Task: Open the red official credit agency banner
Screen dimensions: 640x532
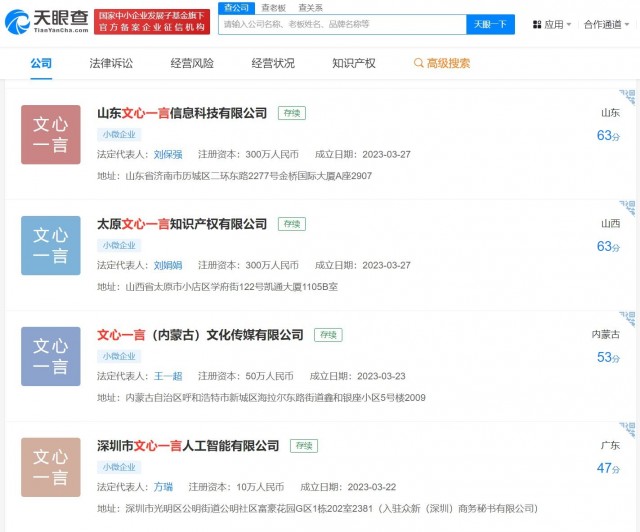Action: click(x=152, y=22)
